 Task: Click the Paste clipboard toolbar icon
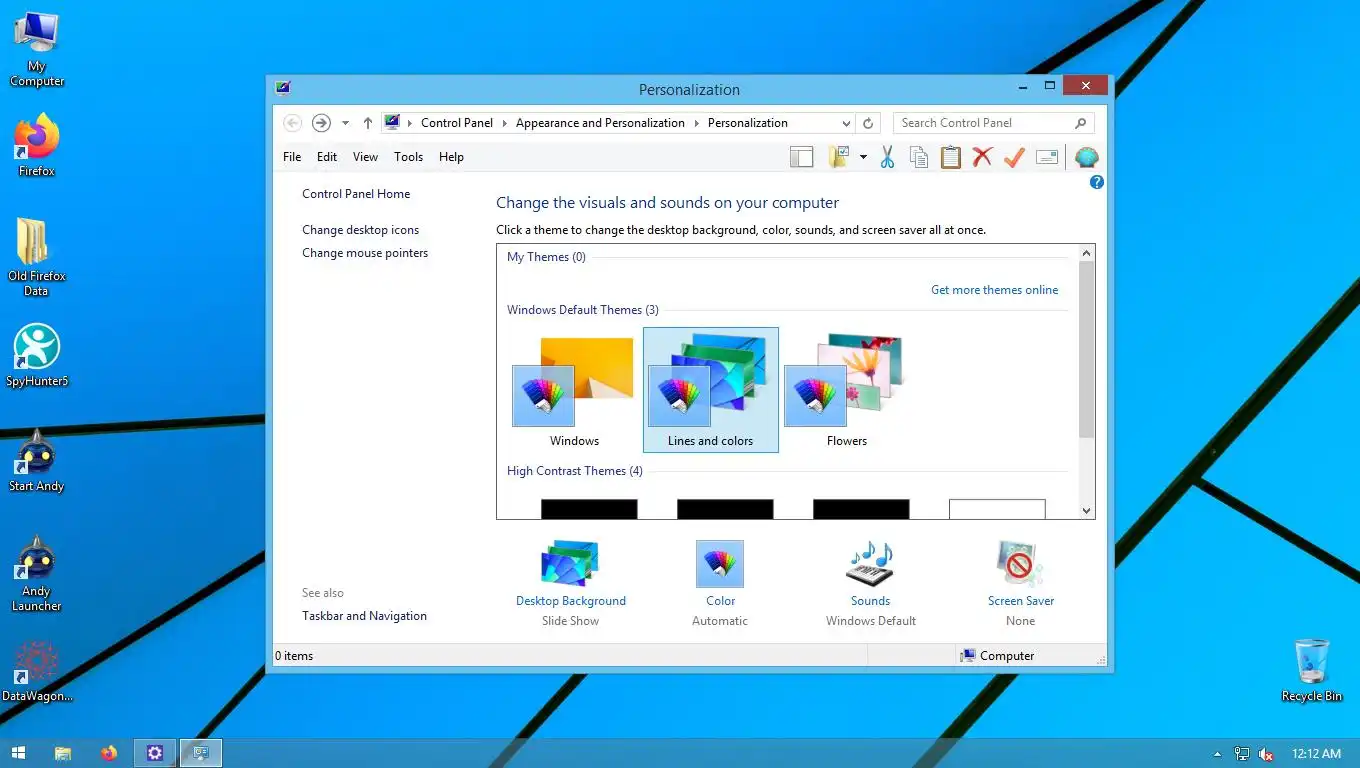tap(950, 157)
